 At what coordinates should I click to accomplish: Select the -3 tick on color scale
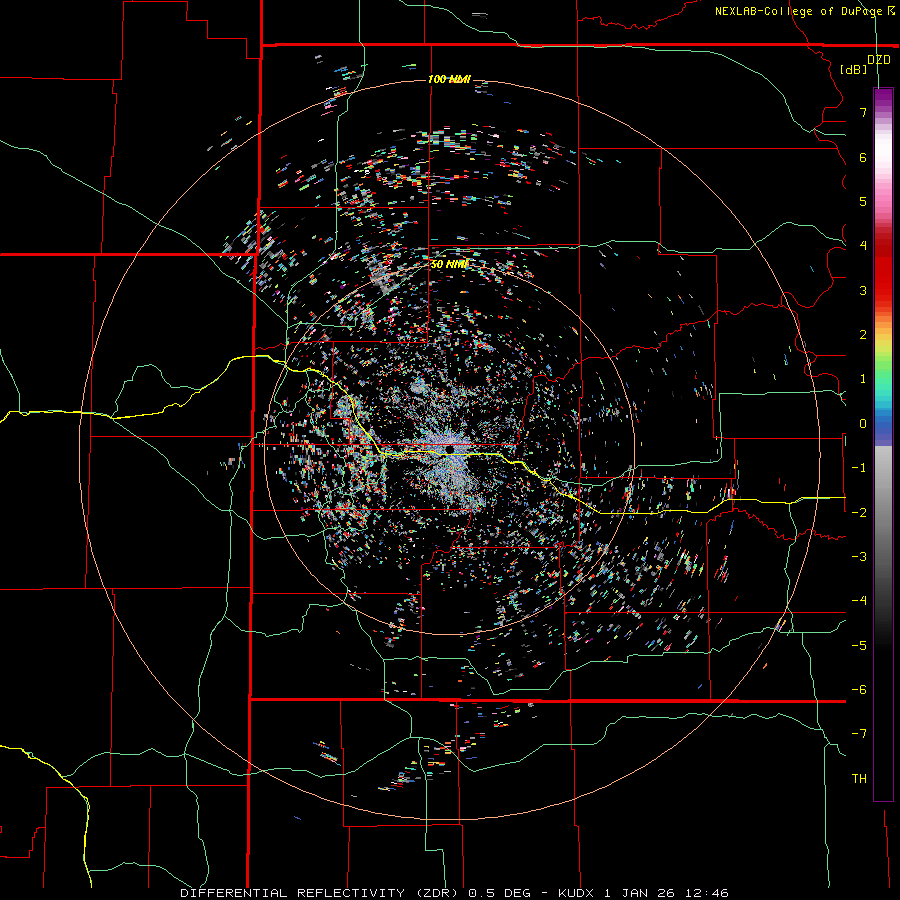pyautogui.click(x=859, y=557)
